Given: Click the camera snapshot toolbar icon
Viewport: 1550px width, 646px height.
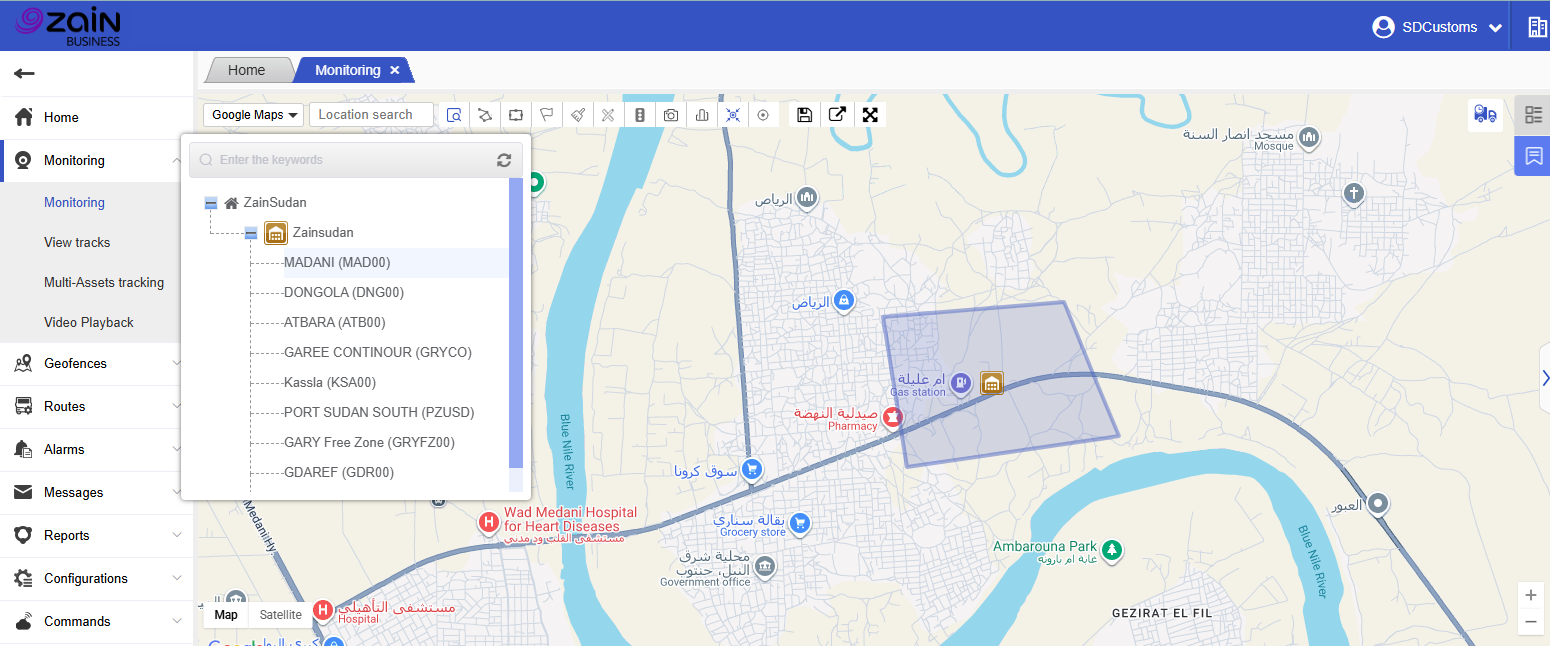Looking at the screenshot, I should [671, 115].
